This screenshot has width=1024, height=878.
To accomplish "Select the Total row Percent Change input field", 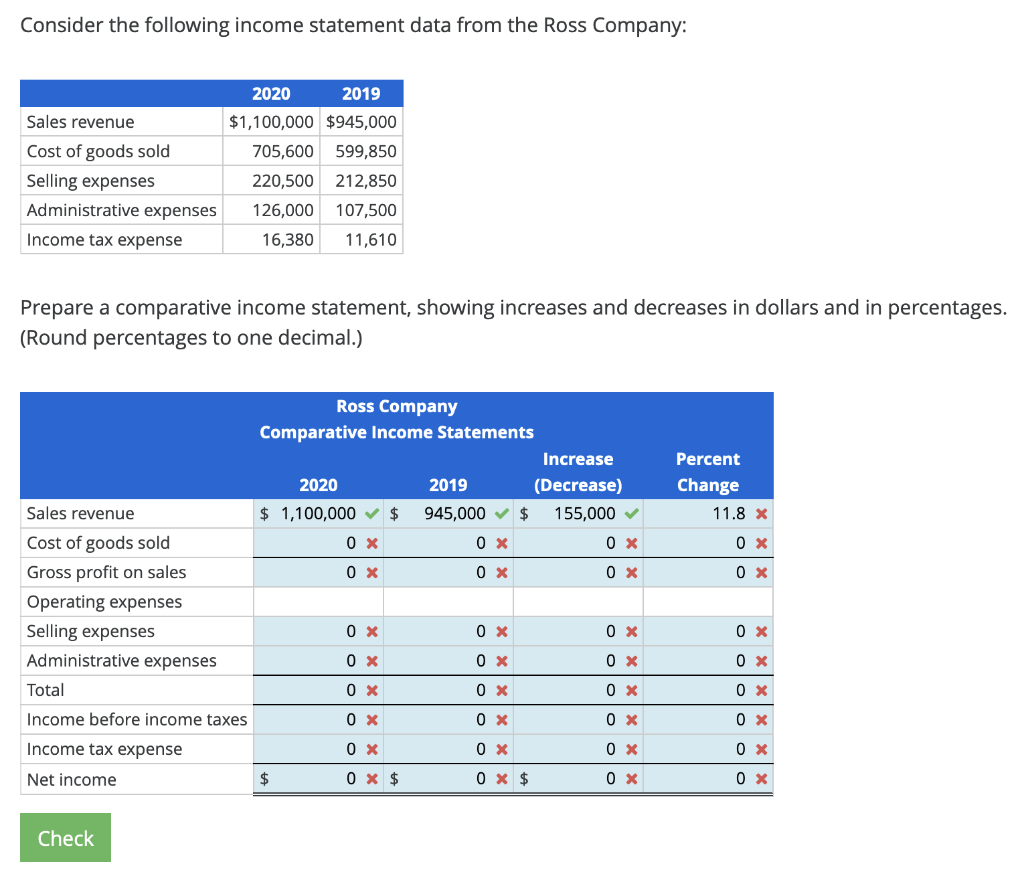I will pyautogui.click(x=700, y=690).
